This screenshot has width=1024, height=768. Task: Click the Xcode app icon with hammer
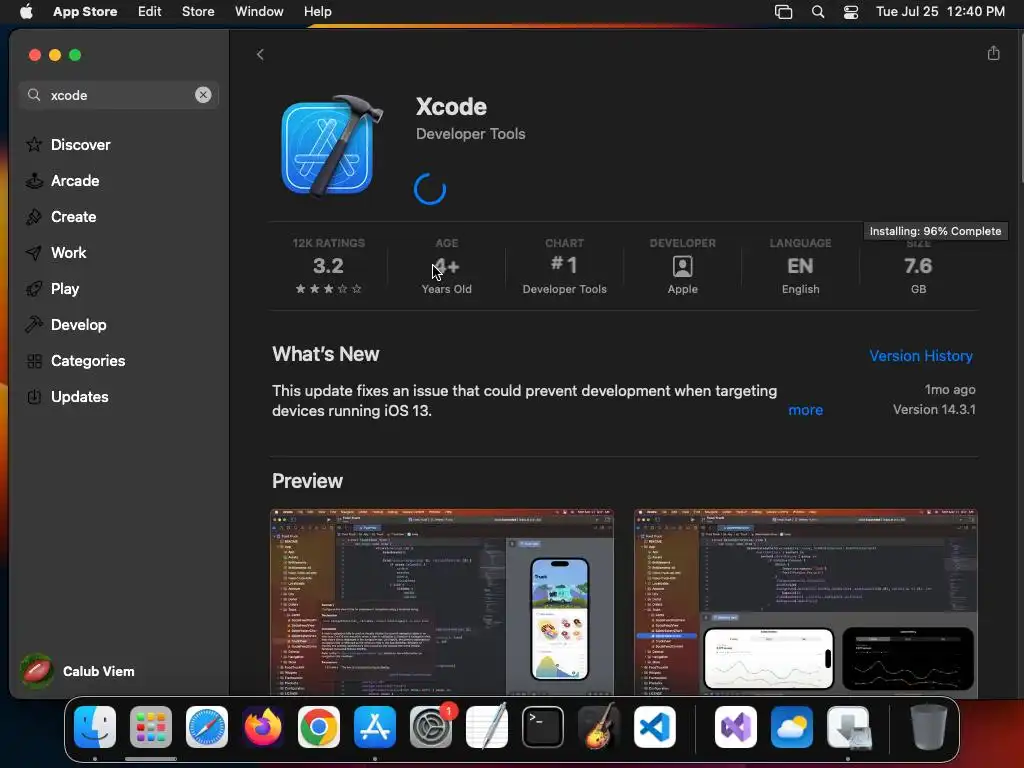click(330, 146)
